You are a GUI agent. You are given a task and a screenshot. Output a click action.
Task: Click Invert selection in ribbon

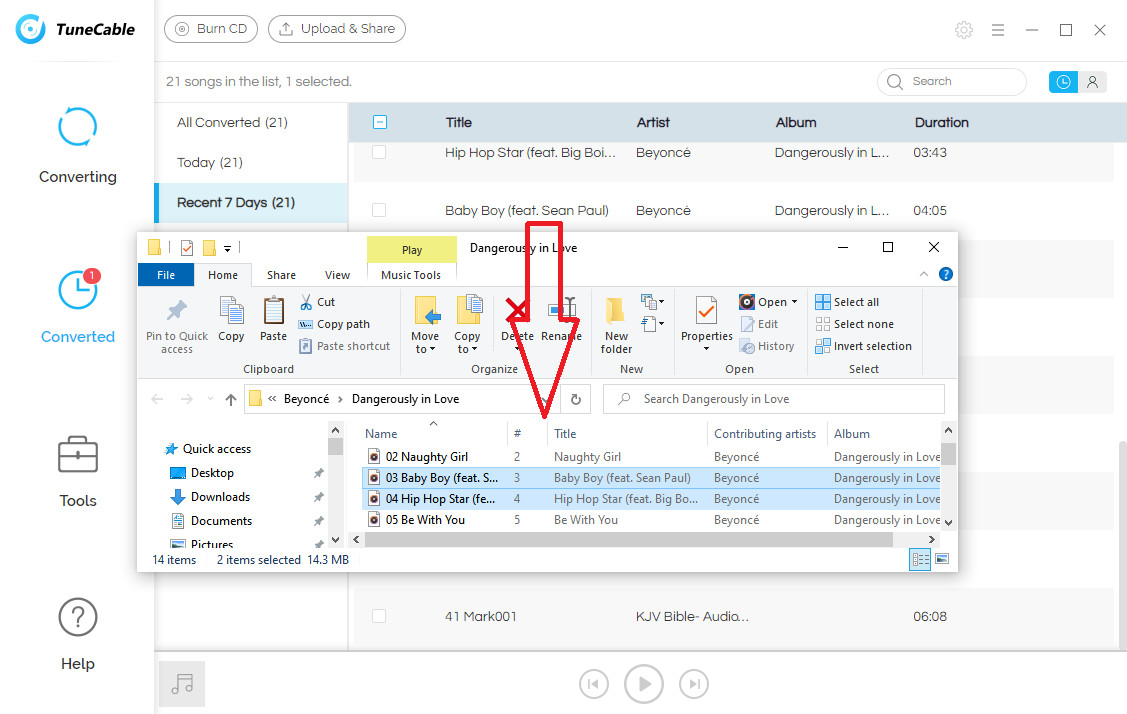(x=863, y=346)
